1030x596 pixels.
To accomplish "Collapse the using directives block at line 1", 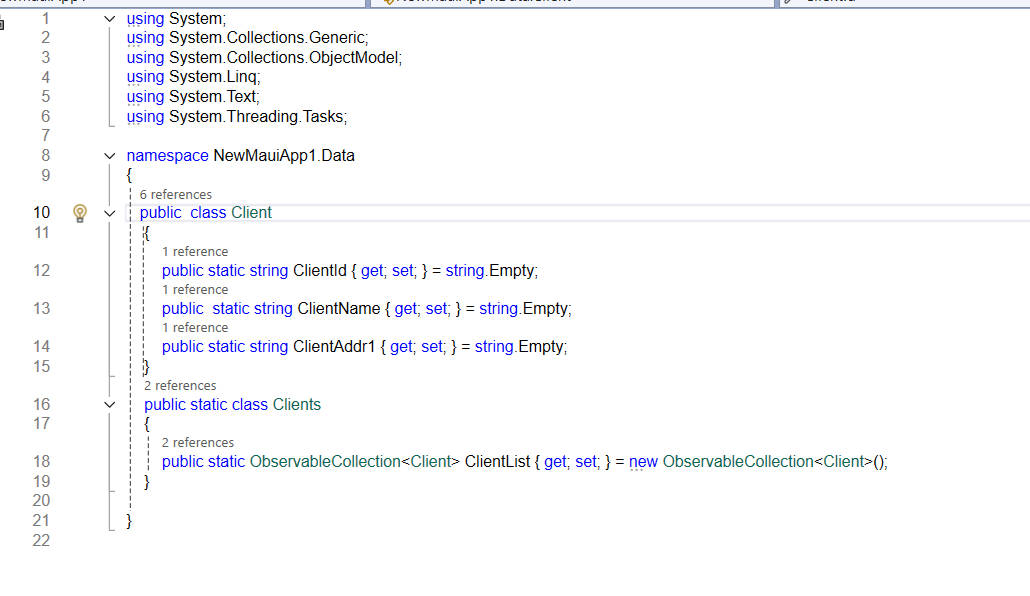I will 110,19.
